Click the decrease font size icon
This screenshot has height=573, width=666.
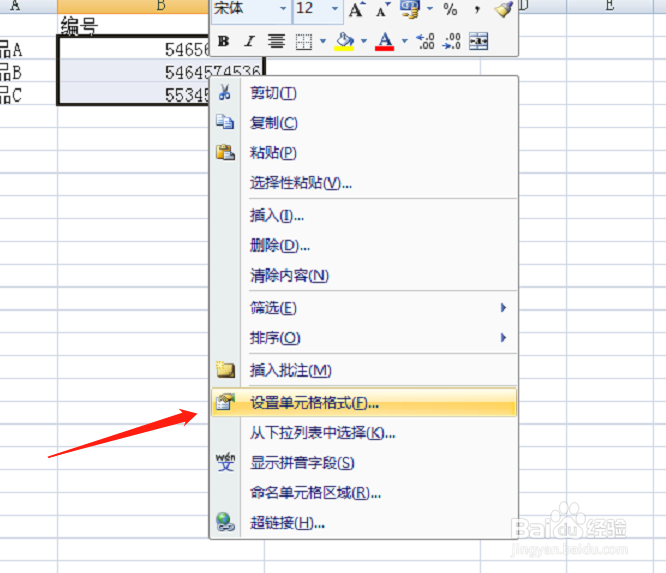pyautogui.click(x=382, y=8)
